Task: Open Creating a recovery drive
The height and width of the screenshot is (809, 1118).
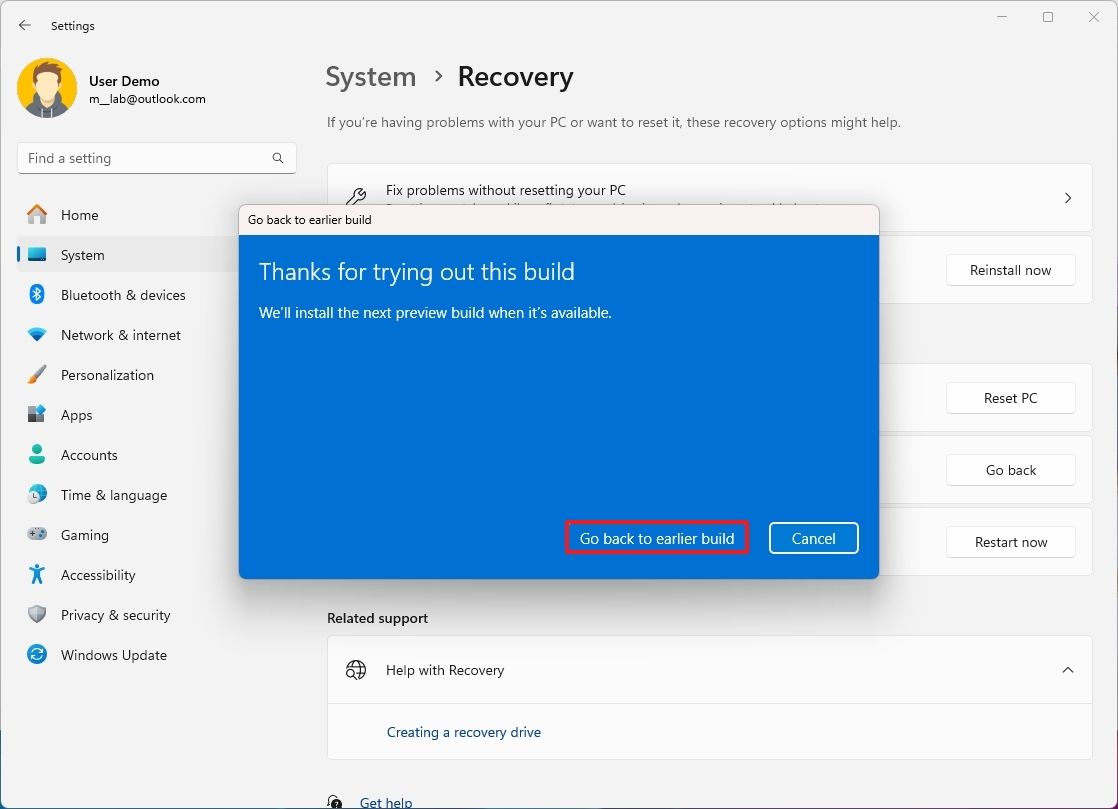Action: (x=464, y=732)
